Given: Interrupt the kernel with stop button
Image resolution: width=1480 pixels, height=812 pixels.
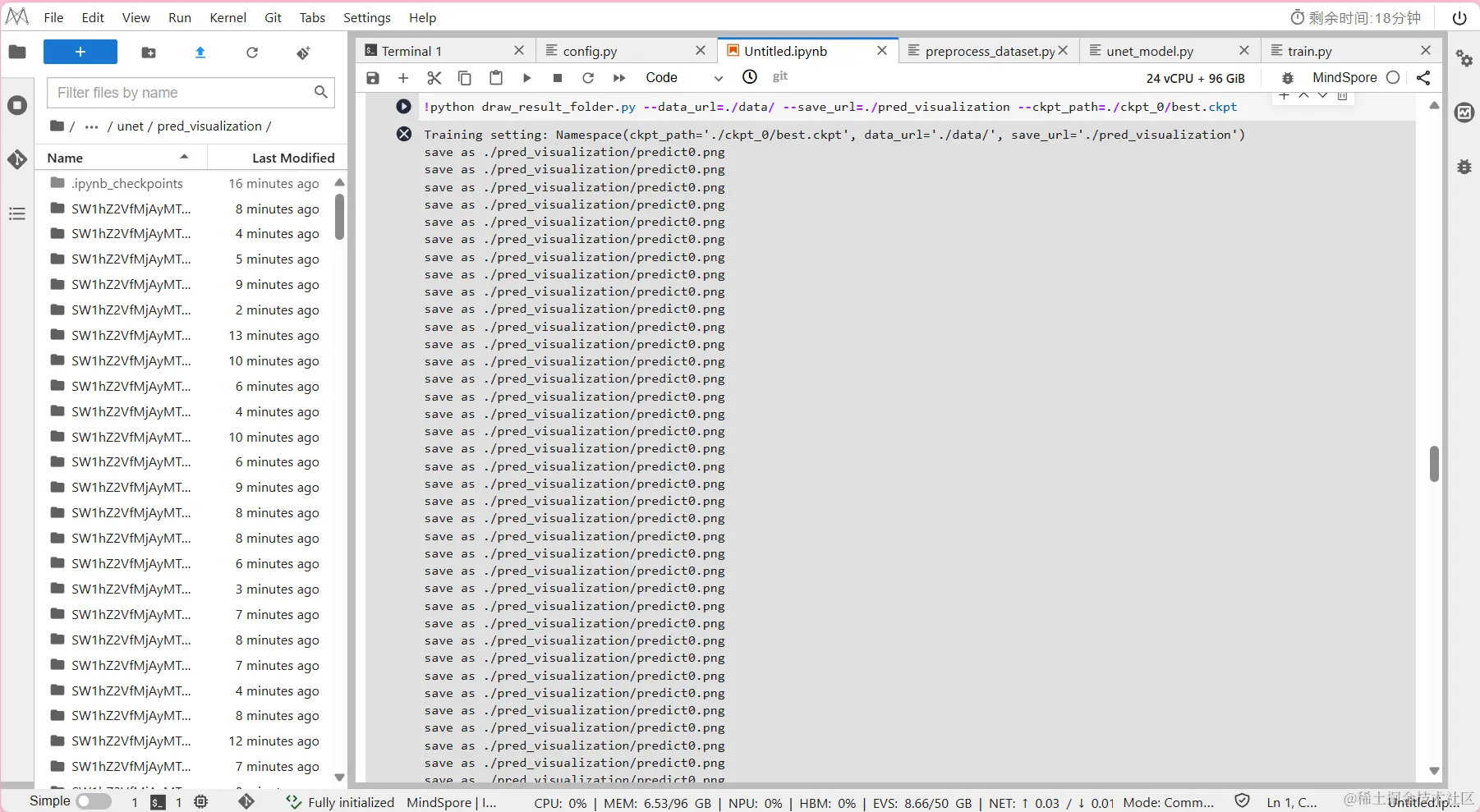Looking at the screenshot, I should [558, 78].
